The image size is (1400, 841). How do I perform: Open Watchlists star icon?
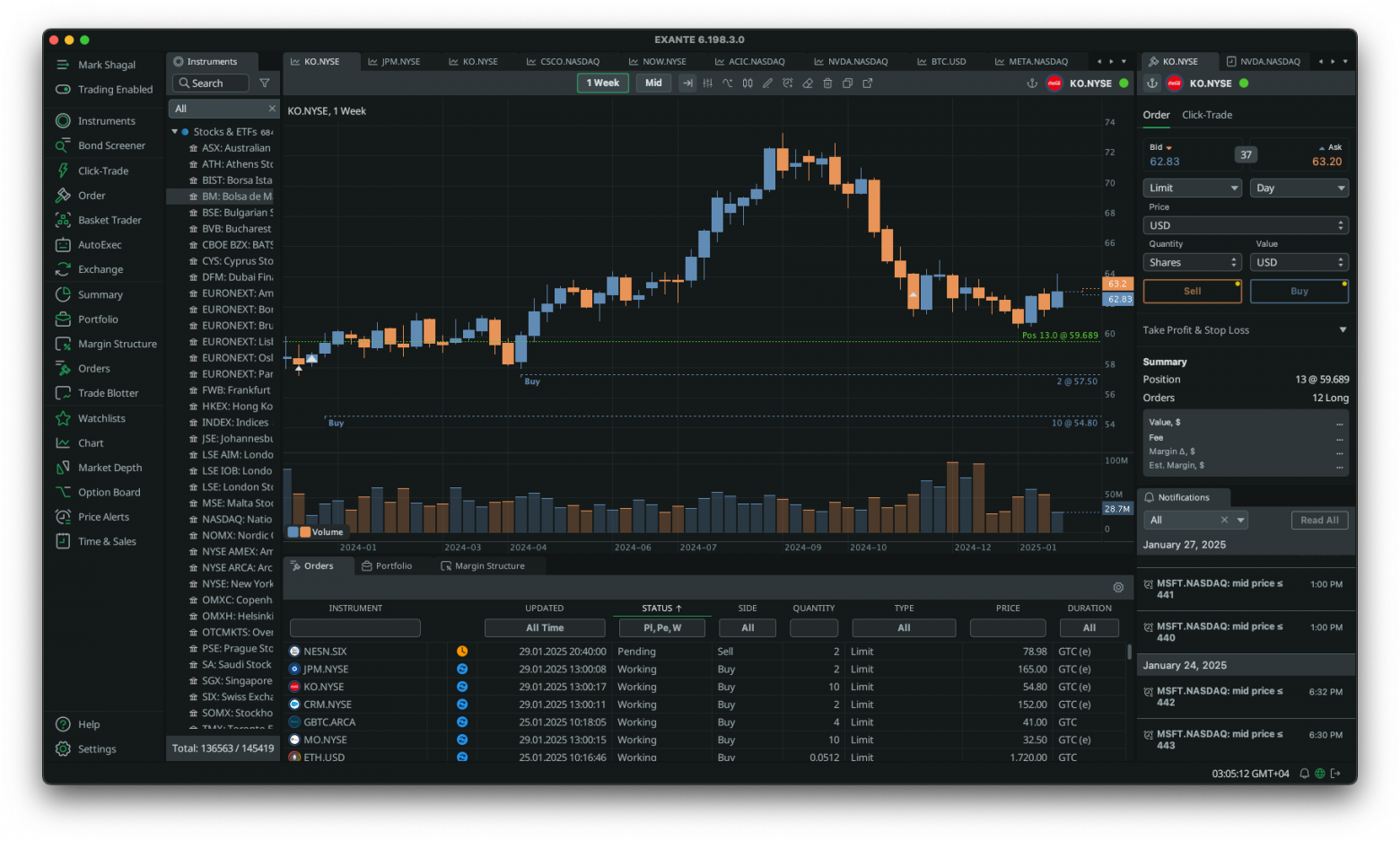(63, 418)
